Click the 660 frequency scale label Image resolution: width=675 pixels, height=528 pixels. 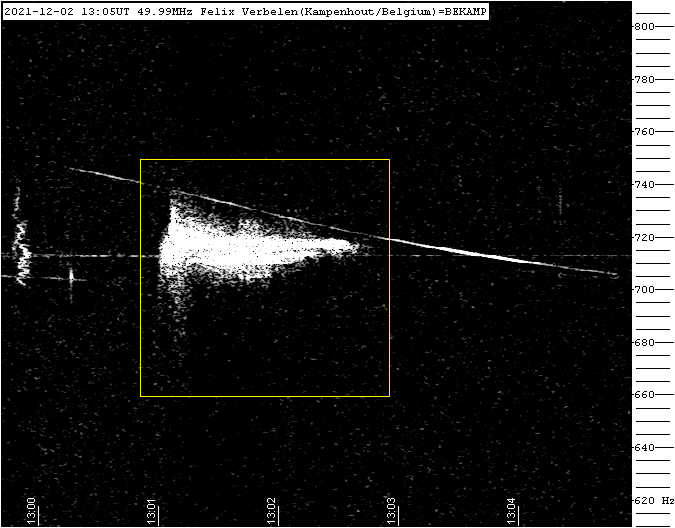(644, 394)
